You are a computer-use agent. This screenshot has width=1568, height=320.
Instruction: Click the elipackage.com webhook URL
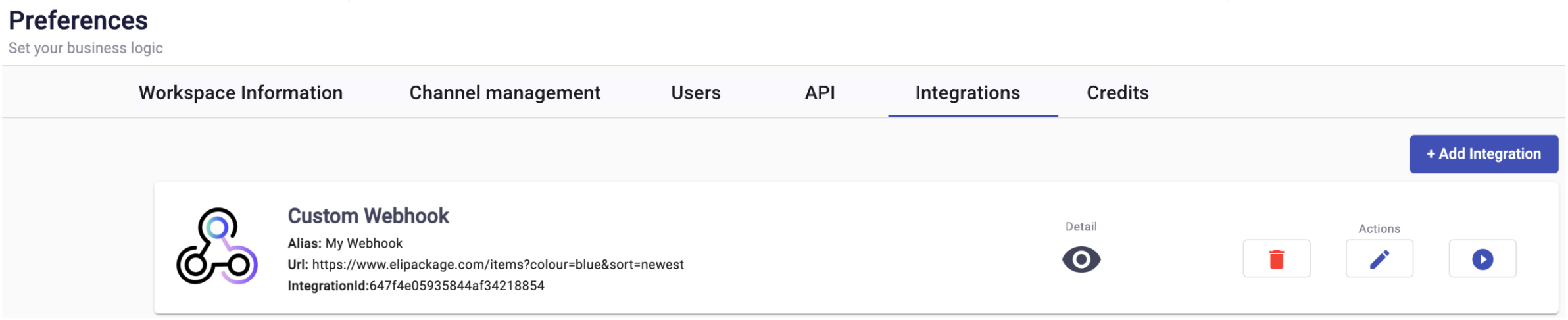coord(498,265)
